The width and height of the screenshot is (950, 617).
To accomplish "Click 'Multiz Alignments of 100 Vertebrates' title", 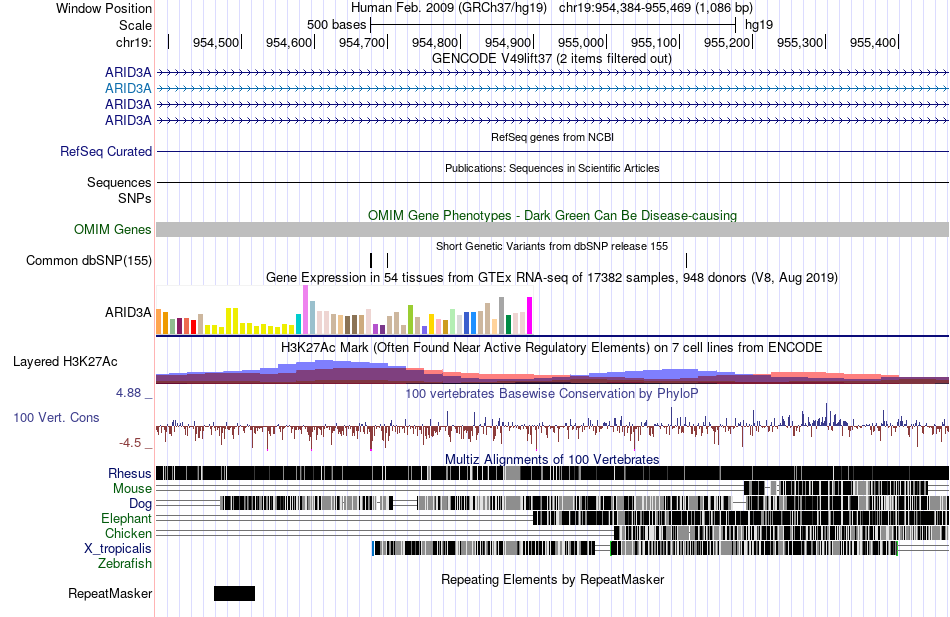I will (x=552, y=459).
